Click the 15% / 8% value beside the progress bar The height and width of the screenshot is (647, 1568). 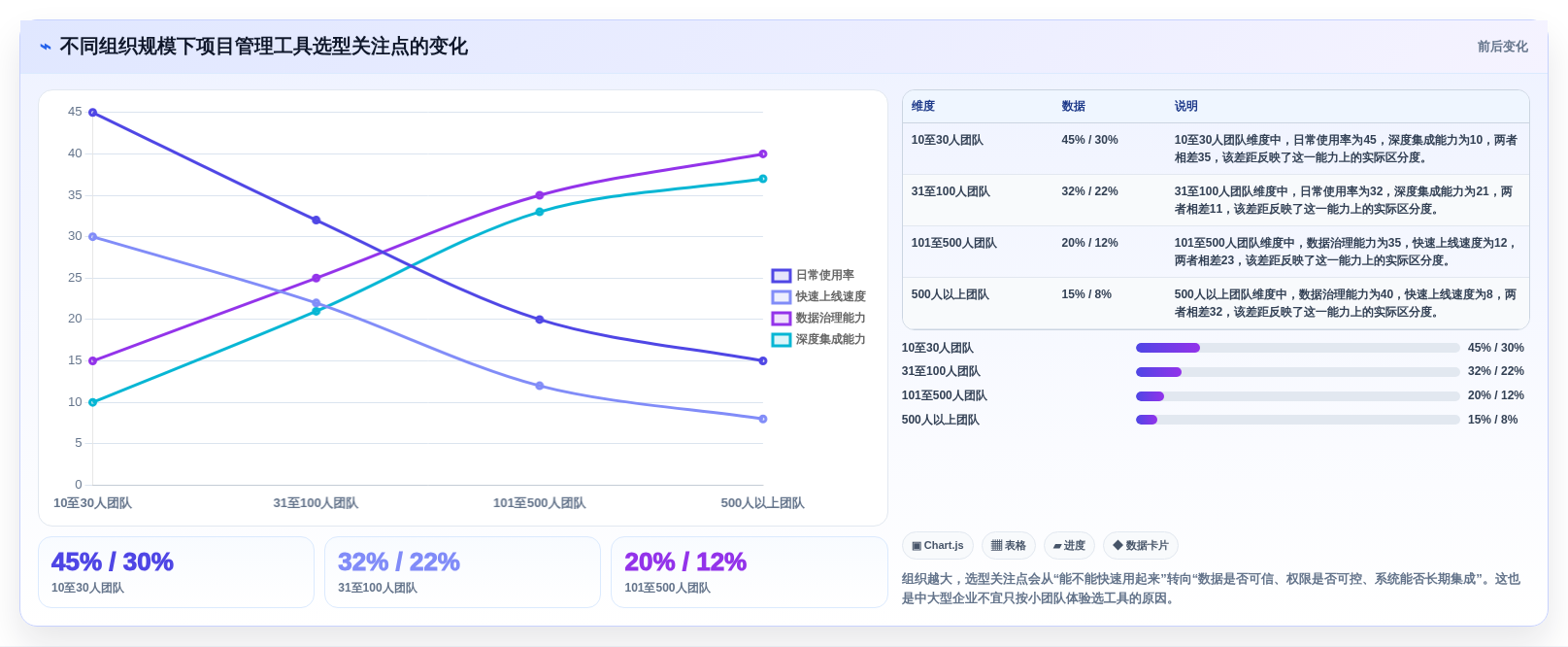[1493, 421]
